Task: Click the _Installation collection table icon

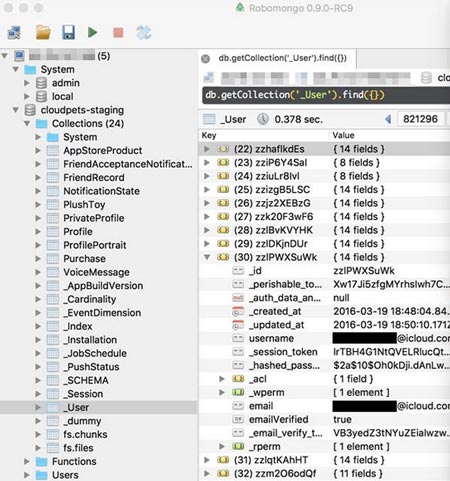Action: click(x=53, y=340)
